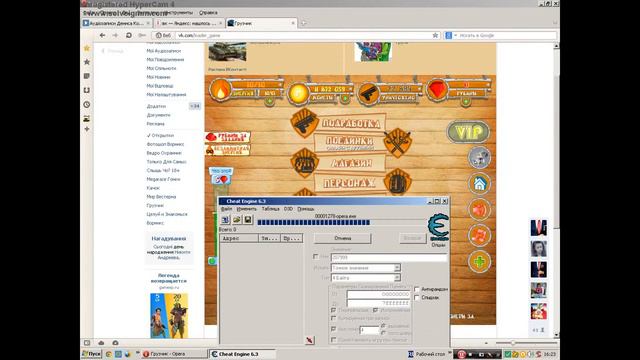Screen dimensions: 640x360
Task: Open Cheat Engine D3D menu
Action: pyautogui.click(x=288, y=209)
